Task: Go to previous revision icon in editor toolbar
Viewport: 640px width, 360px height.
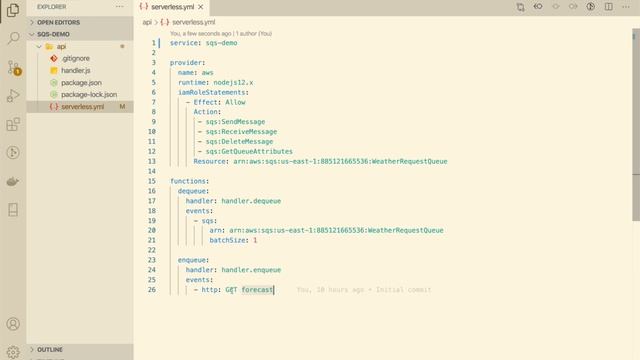Action: 538,7
